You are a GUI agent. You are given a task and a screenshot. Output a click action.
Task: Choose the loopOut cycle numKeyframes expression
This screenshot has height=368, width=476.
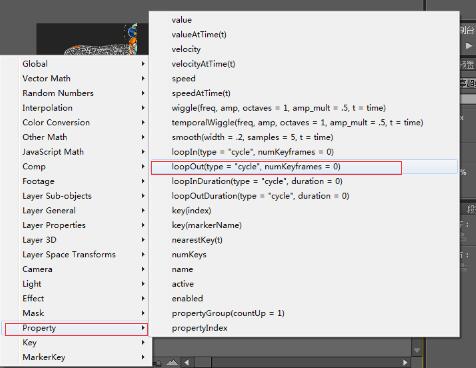(304, 167)
